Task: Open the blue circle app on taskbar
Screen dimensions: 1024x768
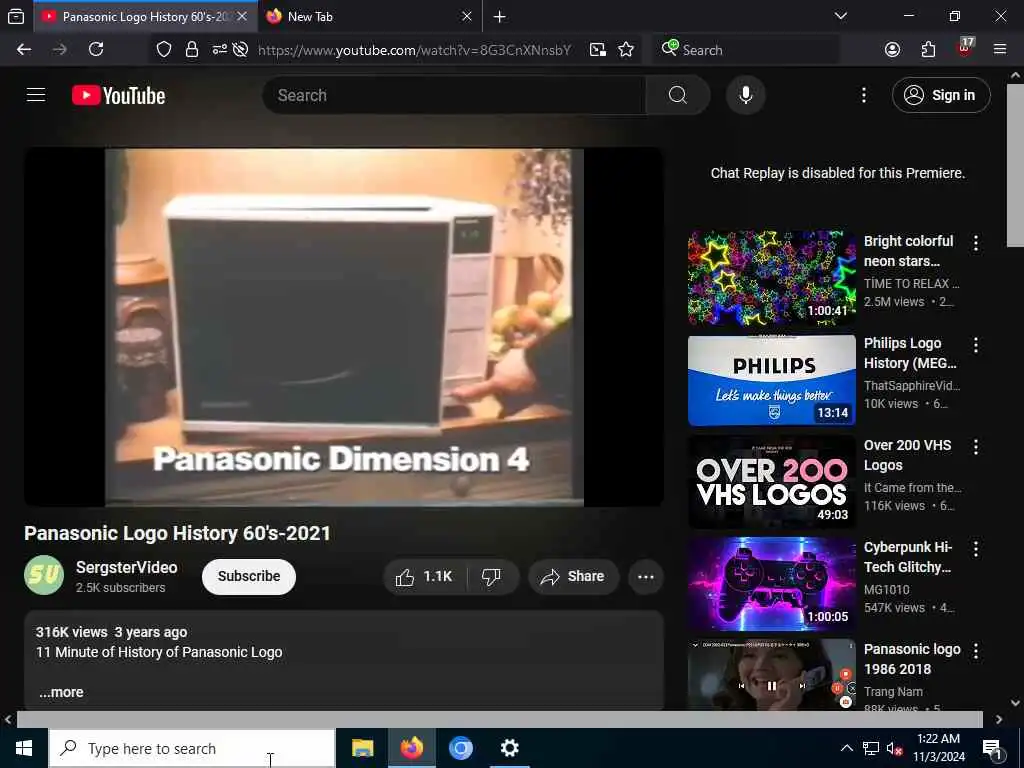Action: pyautogui.click(x=460, y=748)
